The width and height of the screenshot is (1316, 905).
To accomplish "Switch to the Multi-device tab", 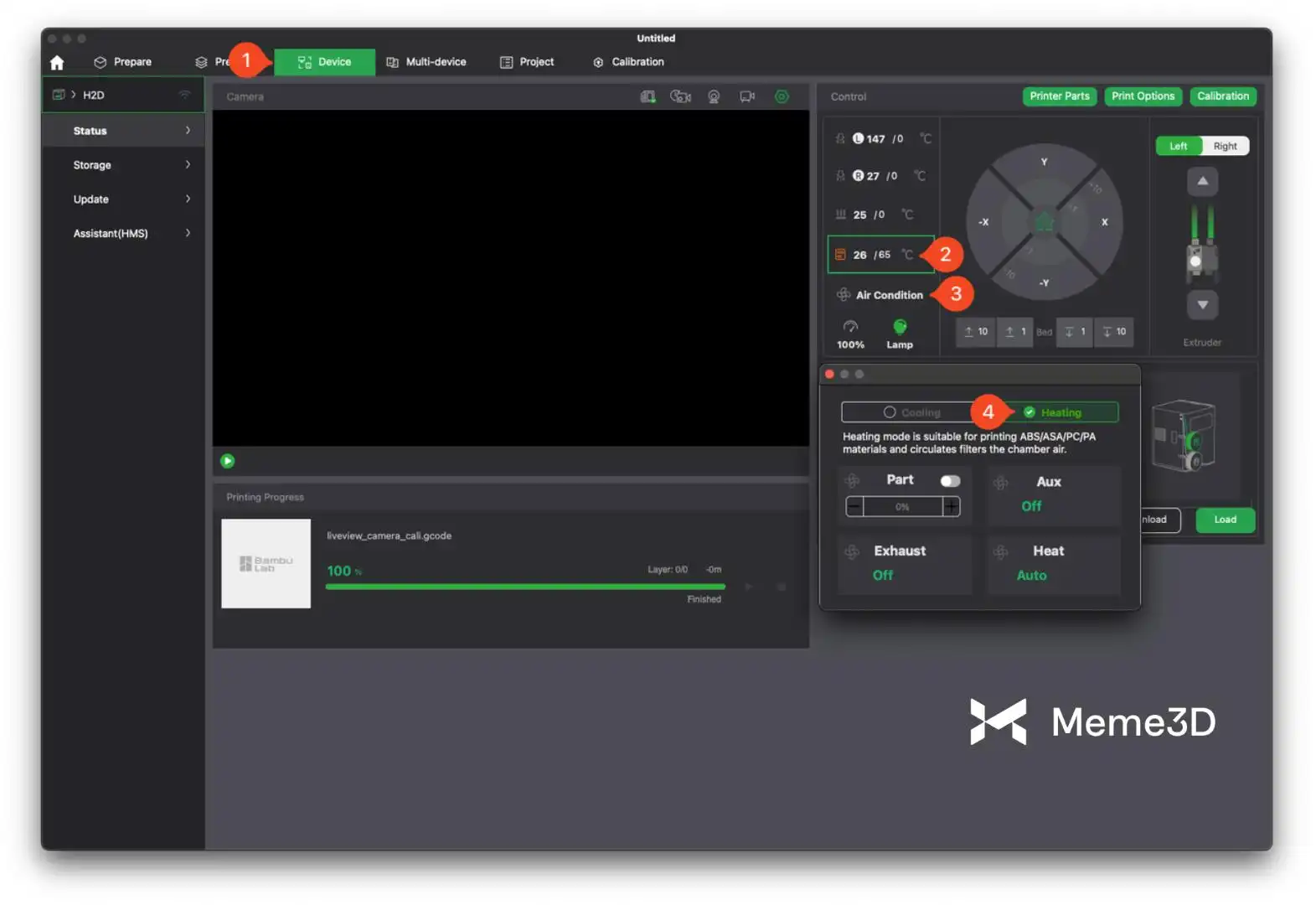I will click(426, 62).
